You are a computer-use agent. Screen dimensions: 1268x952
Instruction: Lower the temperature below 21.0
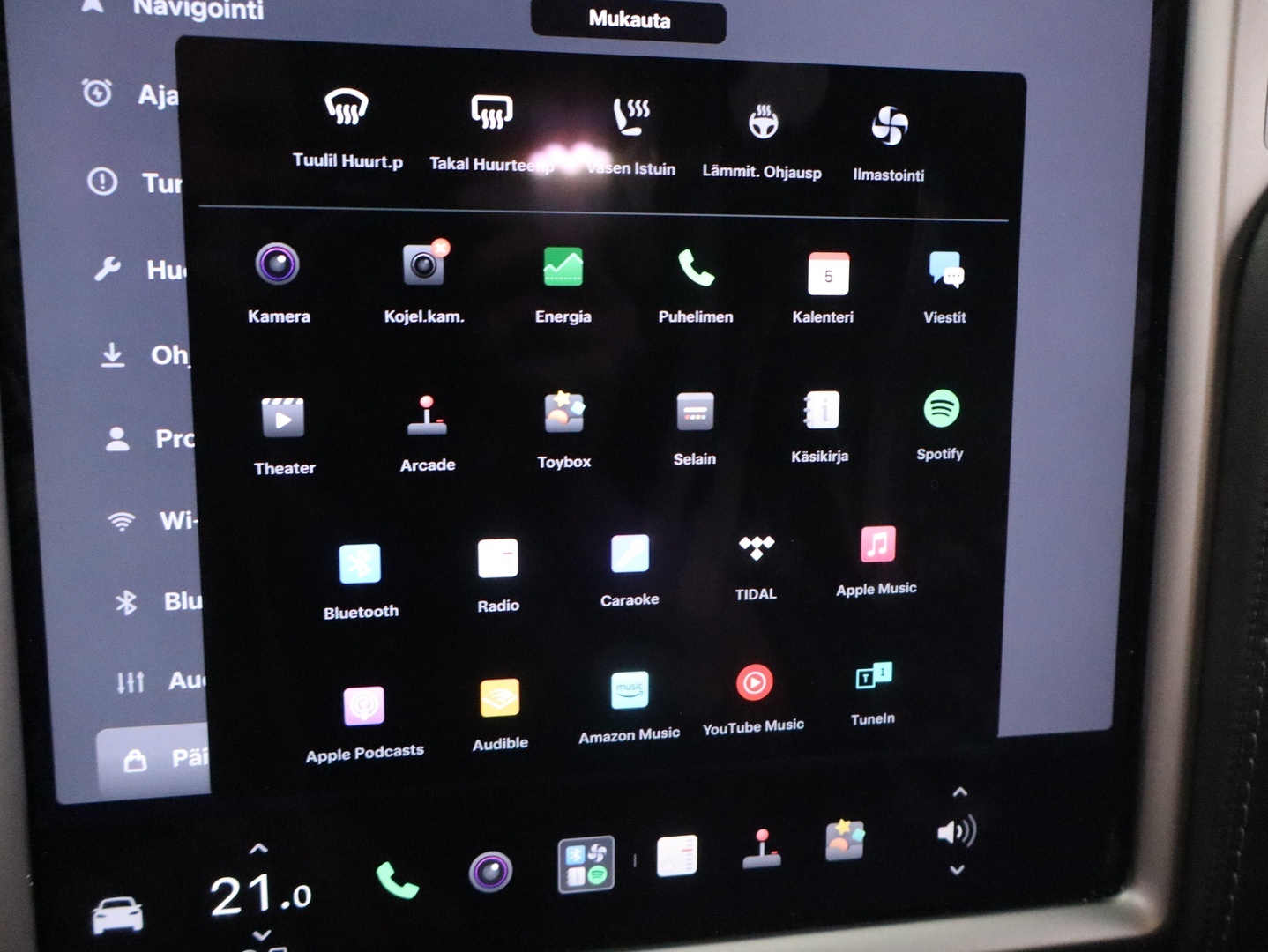[x=262, y=934]
